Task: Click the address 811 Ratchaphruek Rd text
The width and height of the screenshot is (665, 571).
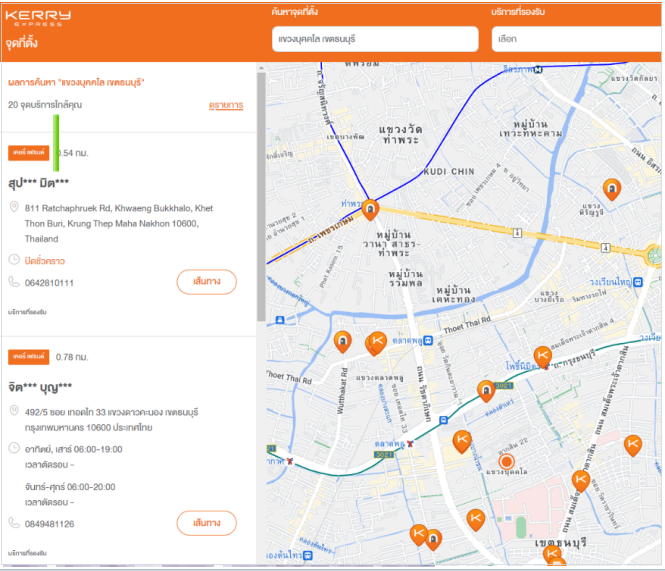Action: point(119,224)
